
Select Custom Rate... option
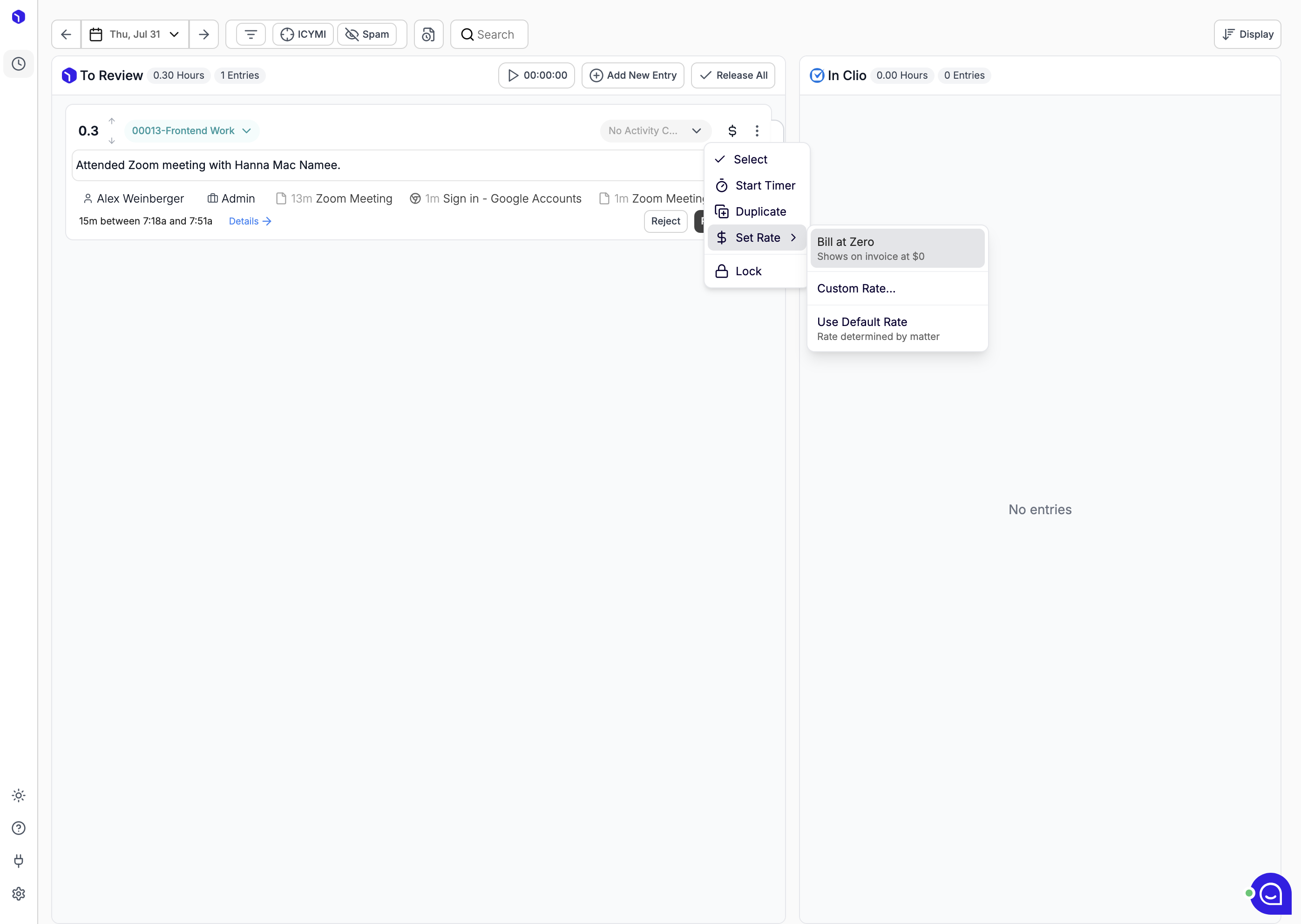[x=897, y=288]
